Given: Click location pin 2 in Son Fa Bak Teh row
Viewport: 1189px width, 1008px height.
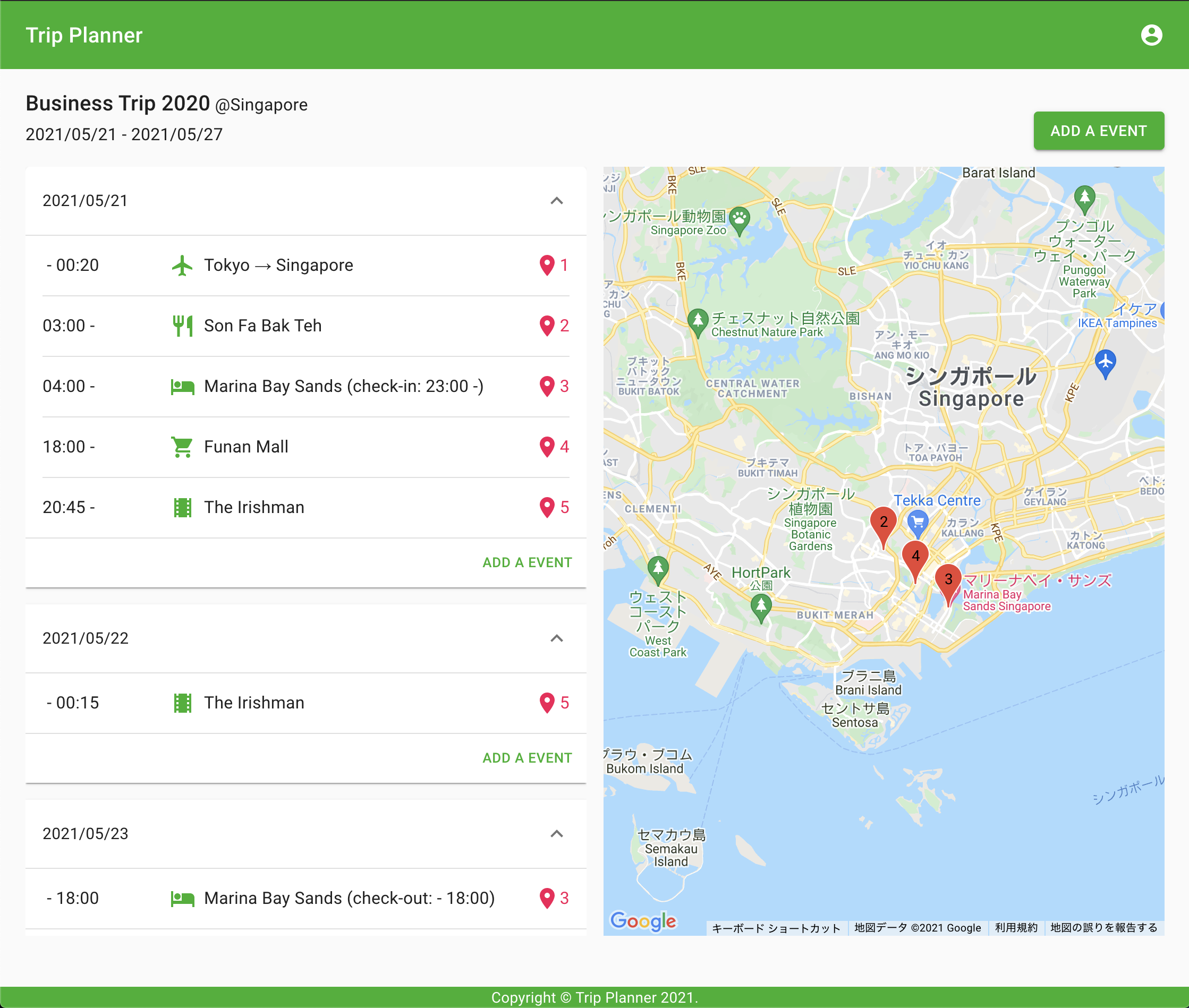Looking at the screenshot, I should click(x=547, y=326).
